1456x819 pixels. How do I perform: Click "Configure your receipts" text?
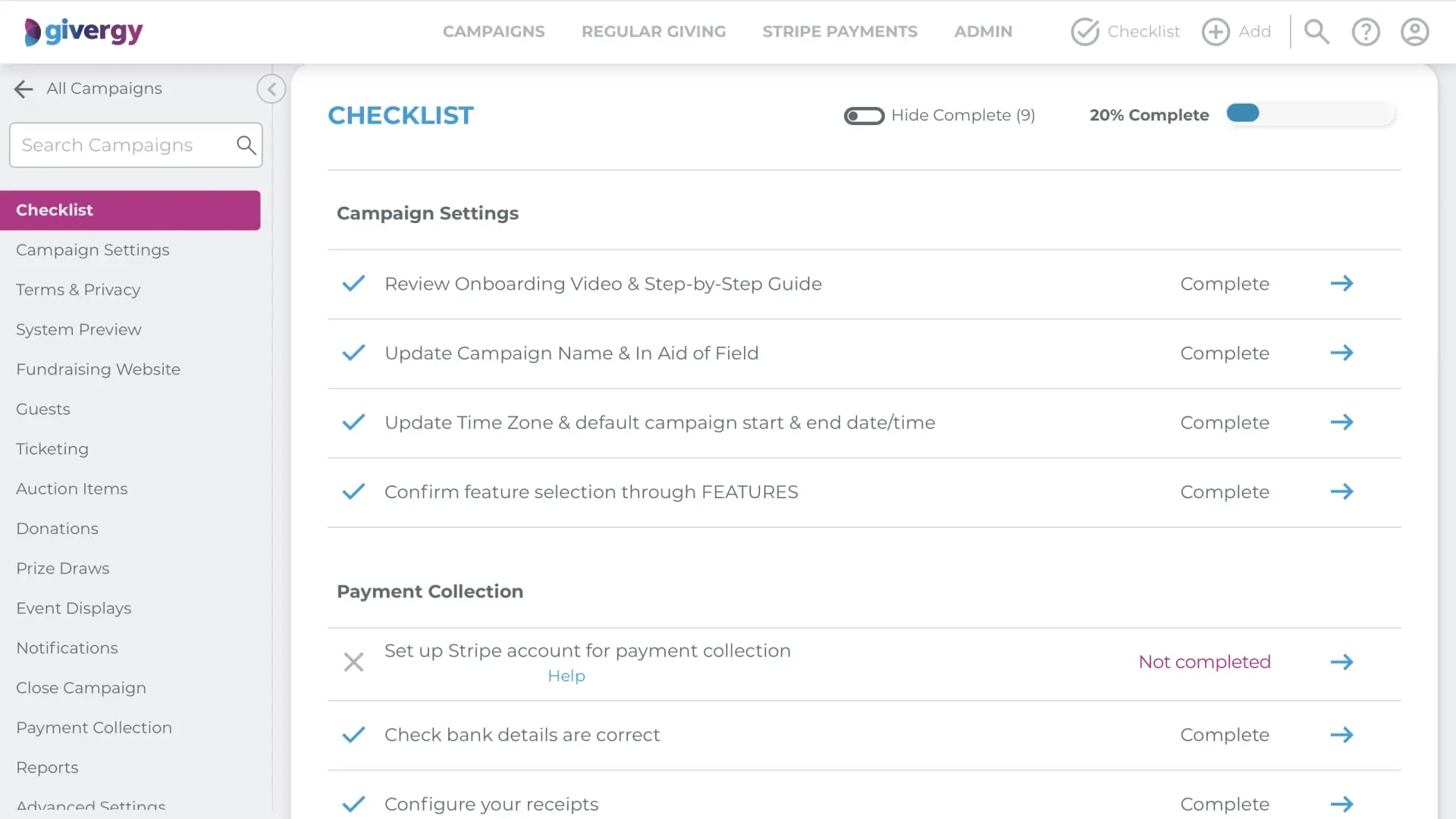[491, 804]
